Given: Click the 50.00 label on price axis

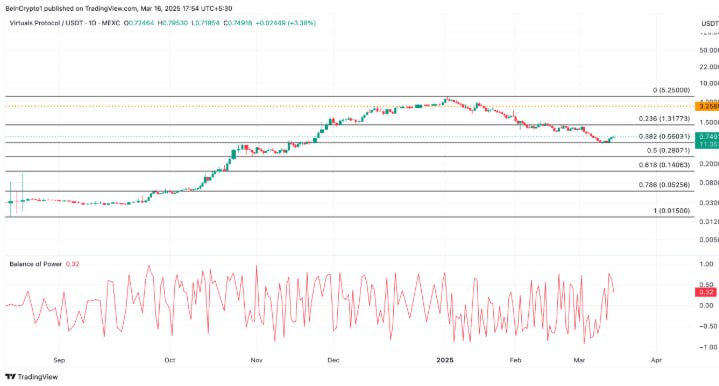Looking at the screenshot, I should (709, 50).
